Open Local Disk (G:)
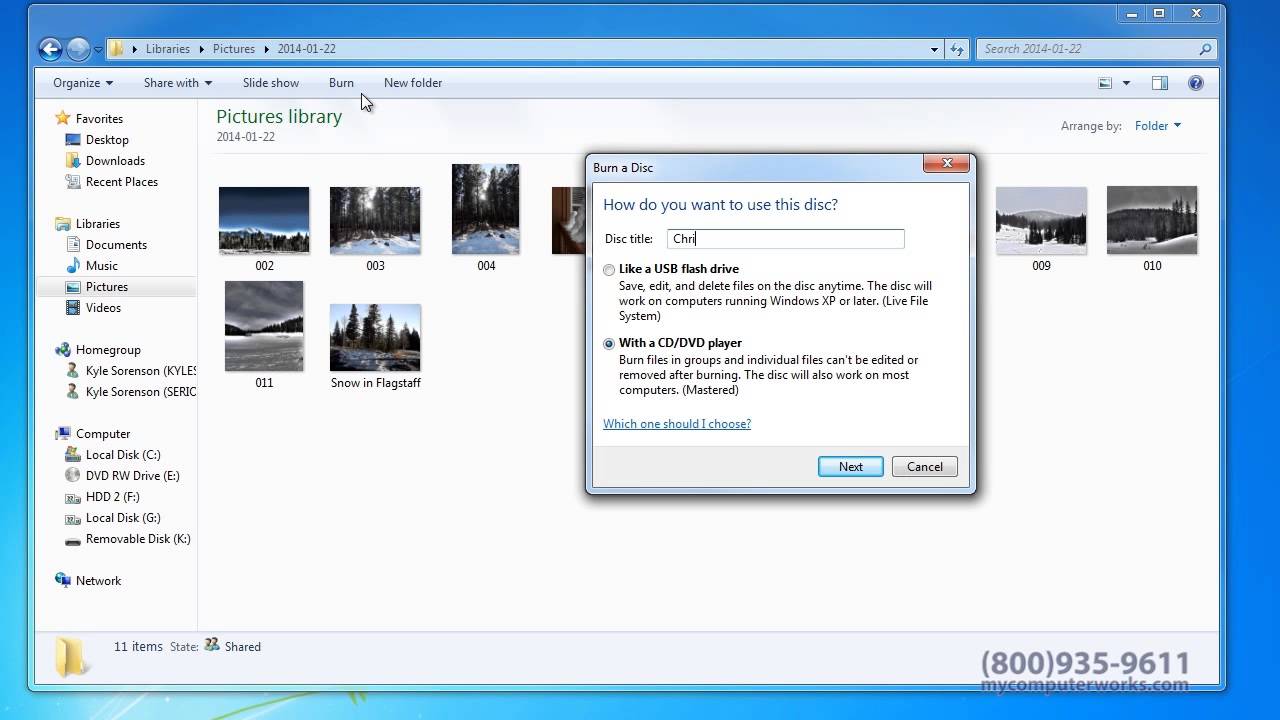1280x720 pixels. (x=123, y=517)
